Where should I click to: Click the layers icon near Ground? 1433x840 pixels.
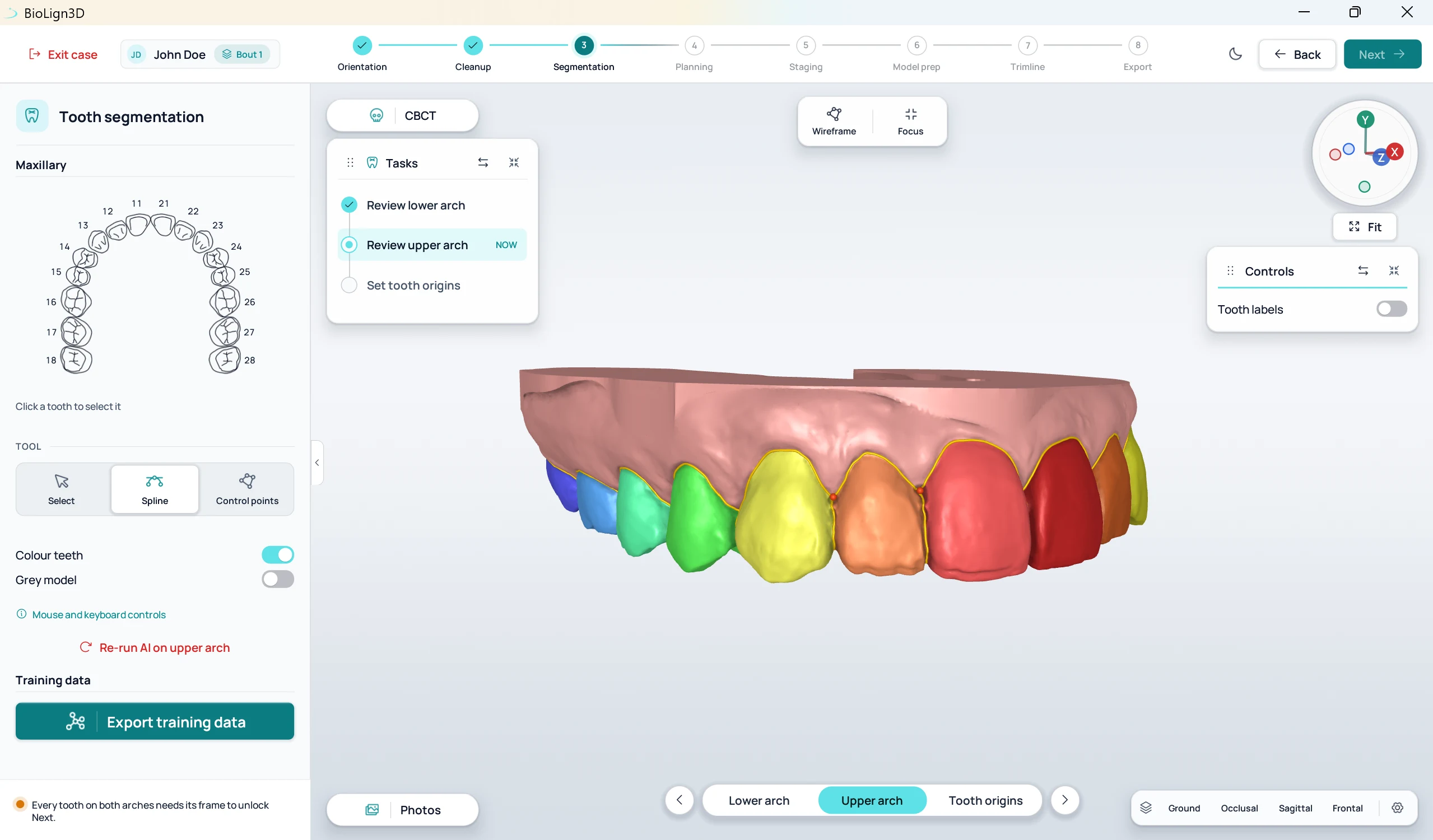click(1146, 808)
